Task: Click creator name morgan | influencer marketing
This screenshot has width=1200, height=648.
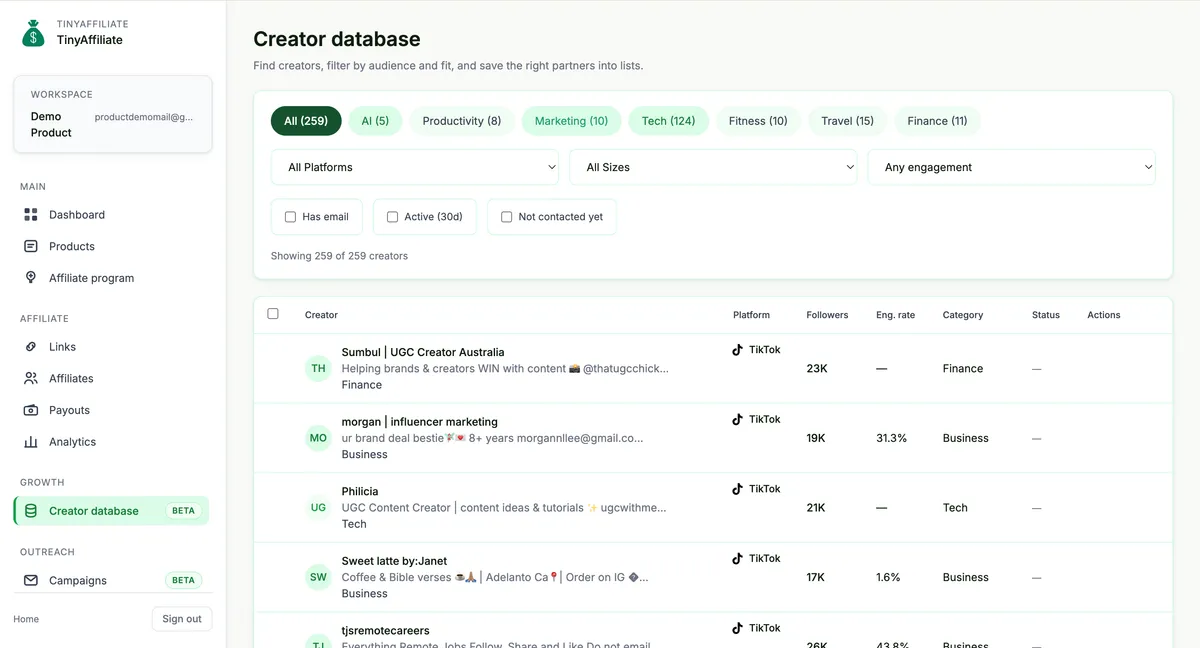Action: (419, 422)
